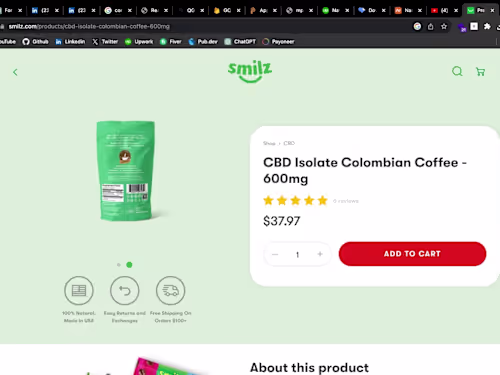Open the search icon in site header
The width and height of the screenshot is (500, 375).
(x=457, y=71)
